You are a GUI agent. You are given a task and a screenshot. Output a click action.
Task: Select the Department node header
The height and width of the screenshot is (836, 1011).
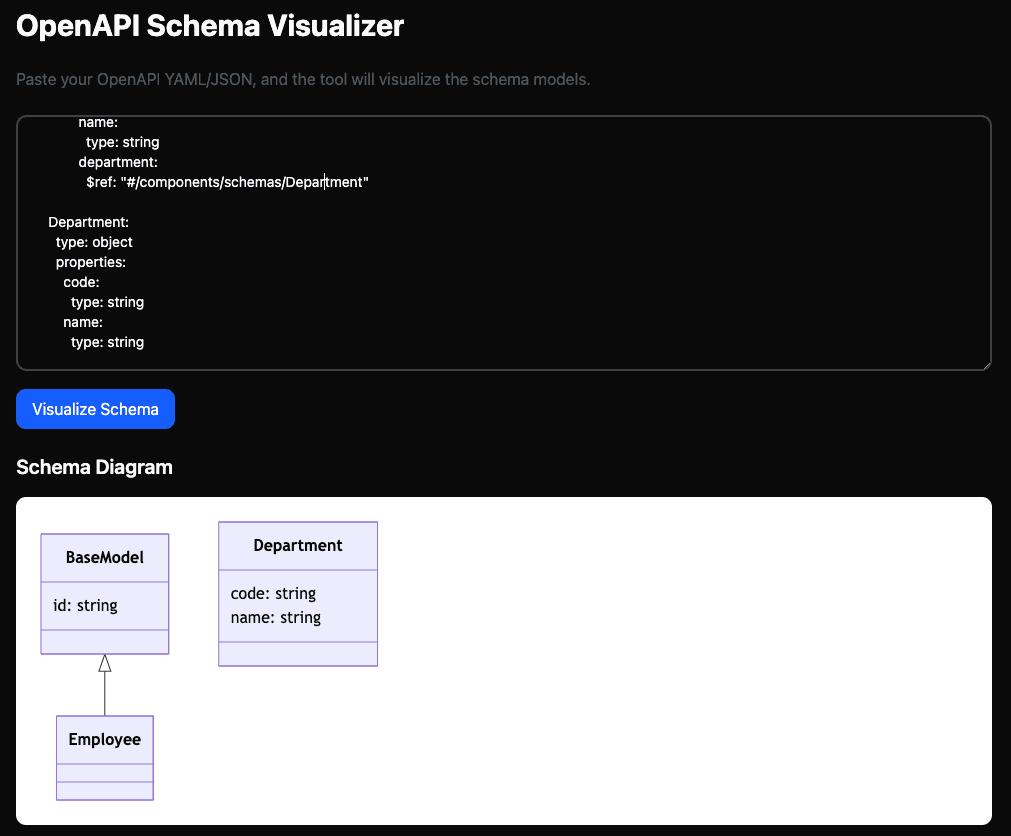pyautogui.click(x=297, y=545)
